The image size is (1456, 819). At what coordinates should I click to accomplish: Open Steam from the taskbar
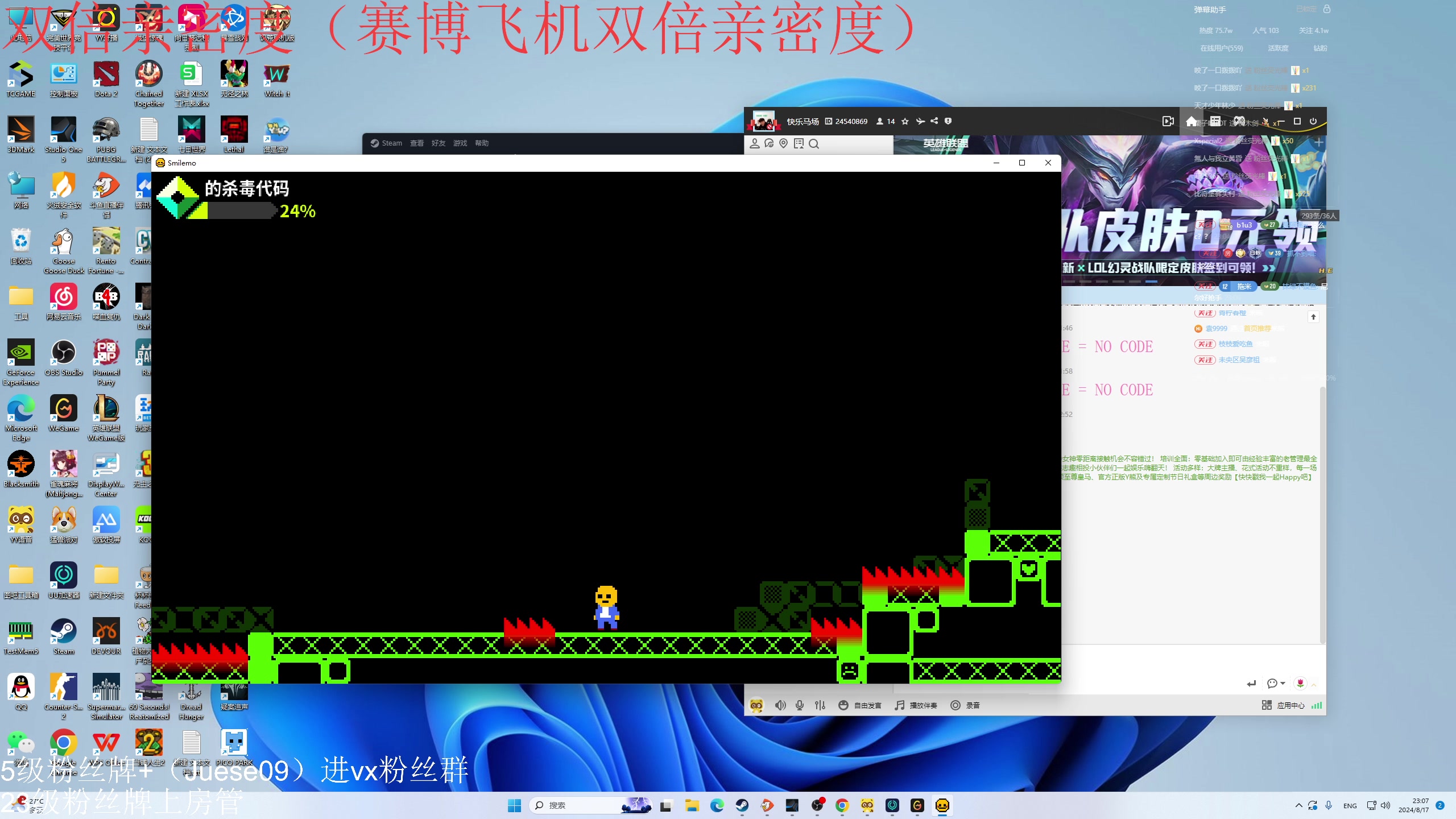tap(742, 805)
